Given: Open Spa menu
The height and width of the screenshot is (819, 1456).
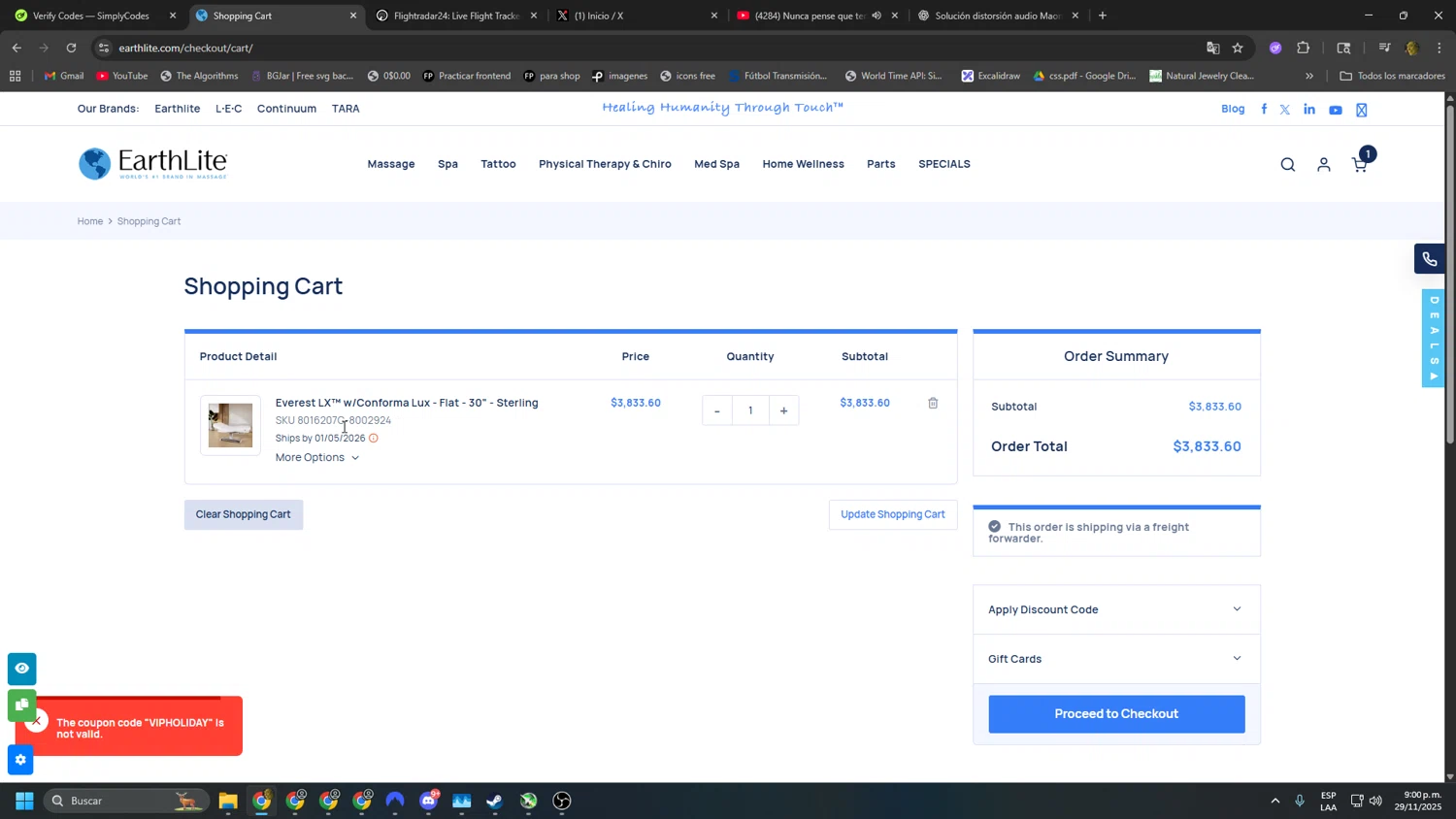Looking at the screenshot, I should (447, 164).
